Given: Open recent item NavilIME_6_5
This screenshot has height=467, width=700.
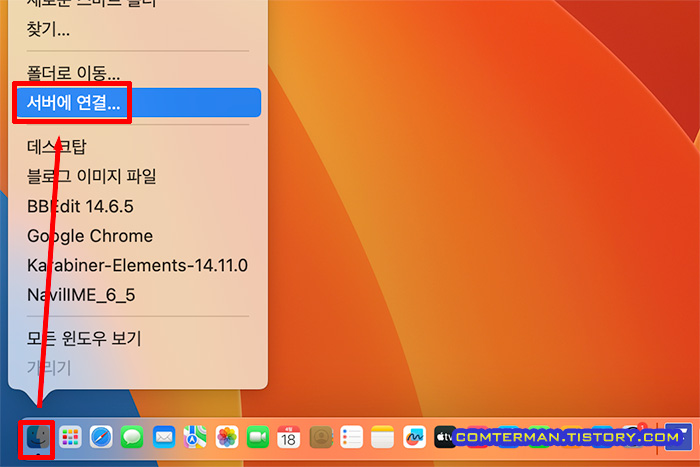Looking at the screenshot, I should tap(138, 295).
